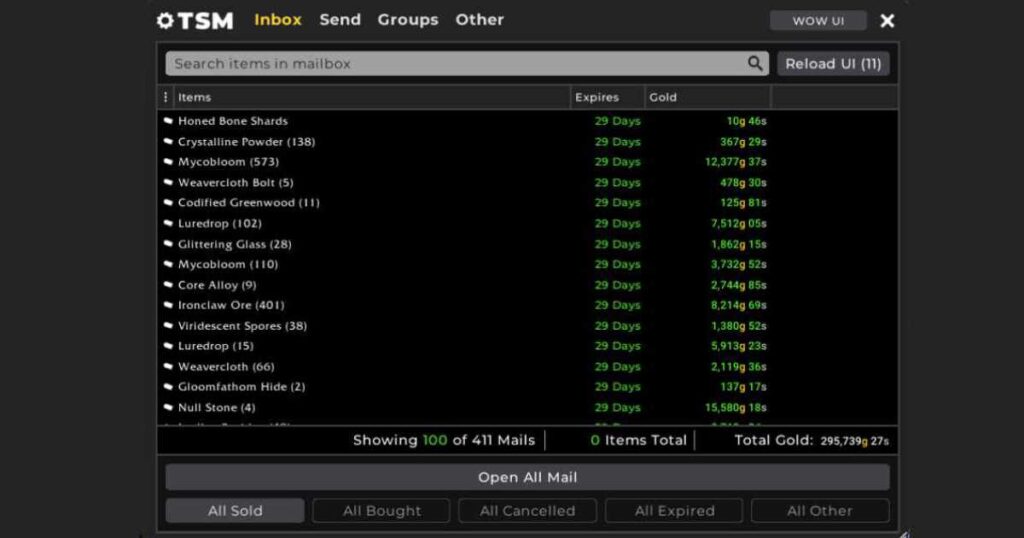Image resolution: width=1024 pixels, height=538 pixels.
Task: Click mail icon beside Honed Bone Shards
Action: 168,121
